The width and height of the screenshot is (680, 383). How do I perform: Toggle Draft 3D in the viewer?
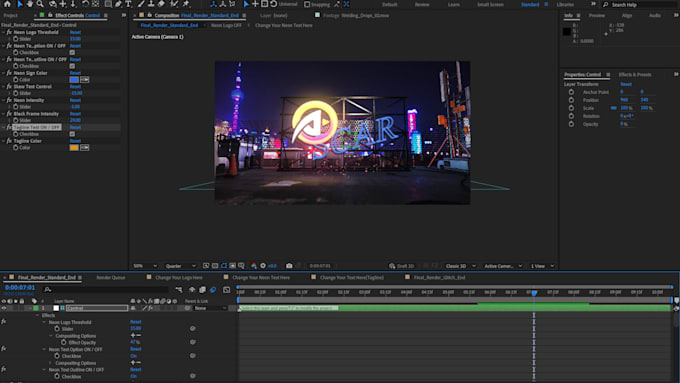pyautogui.click(x=402, y=265)
